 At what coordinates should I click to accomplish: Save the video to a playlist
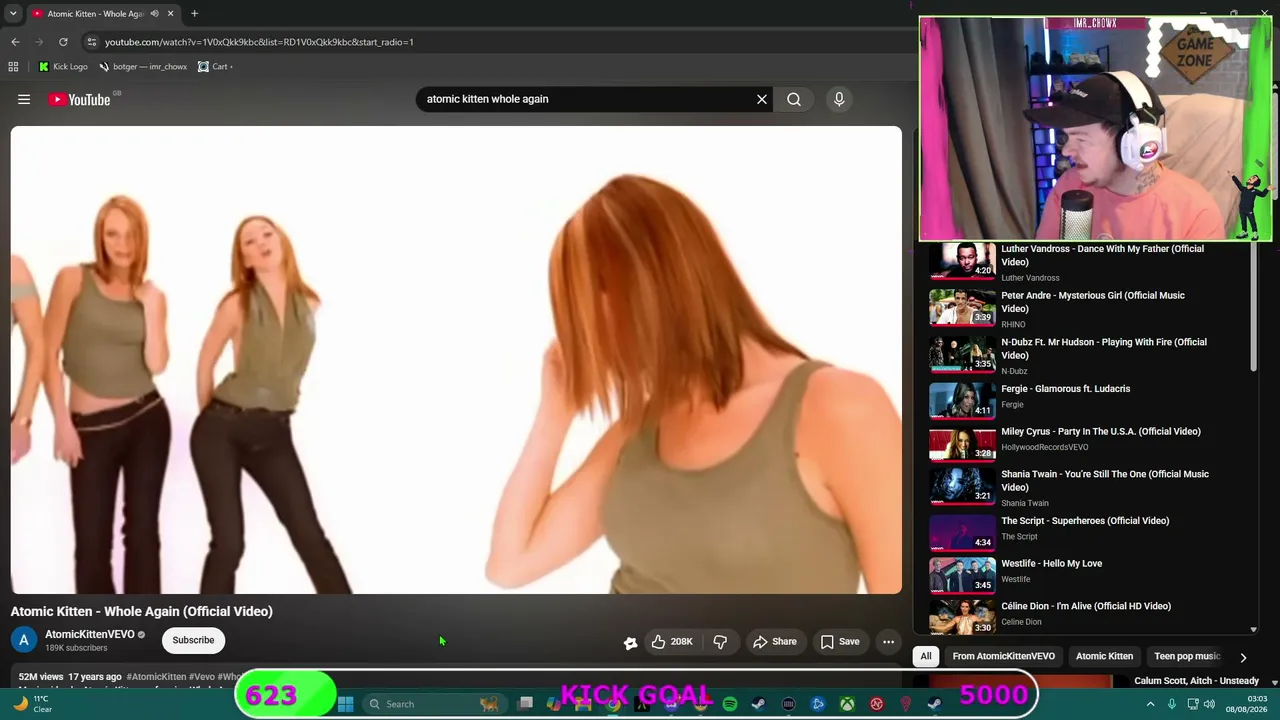840,642
